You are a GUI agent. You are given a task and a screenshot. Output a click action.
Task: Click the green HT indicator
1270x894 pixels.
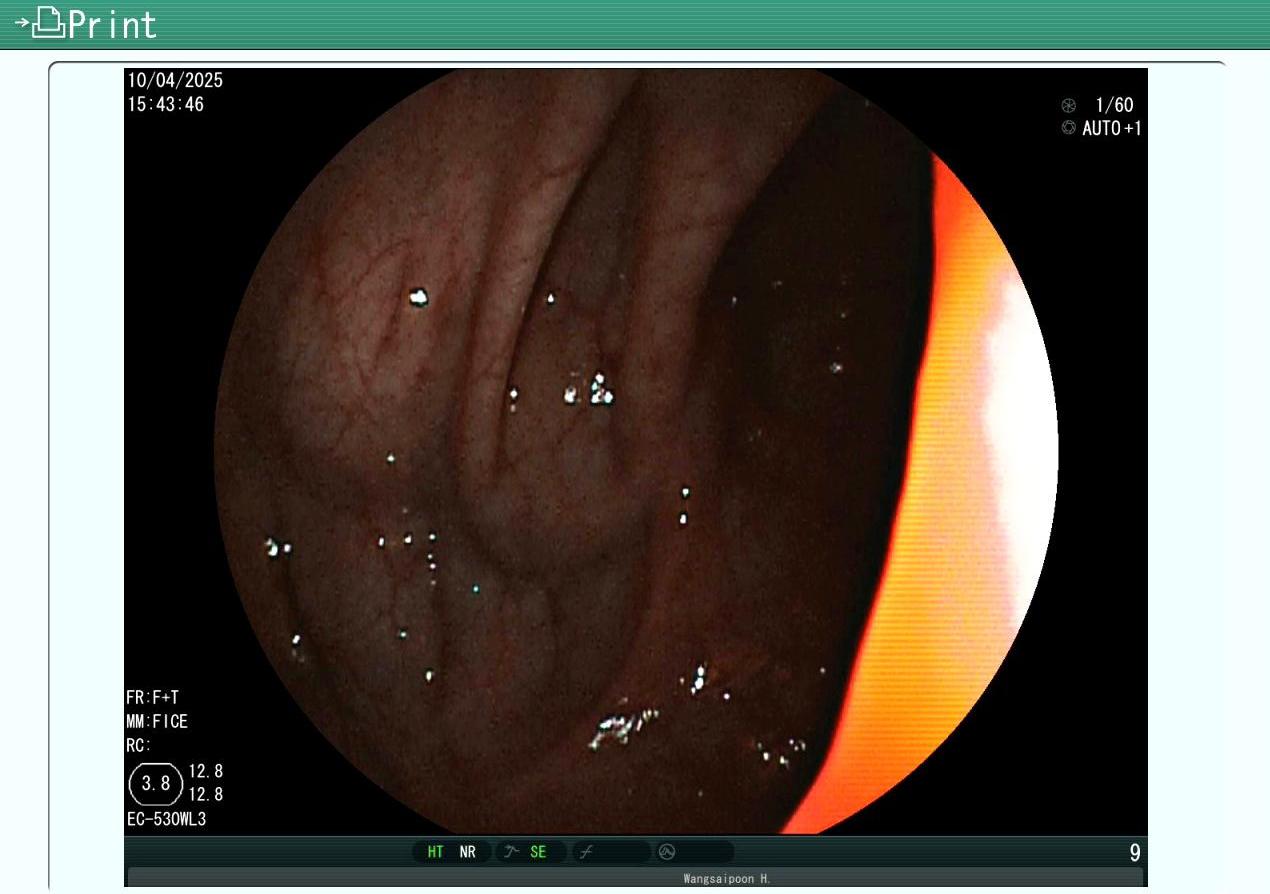click(x=436, y=852)
